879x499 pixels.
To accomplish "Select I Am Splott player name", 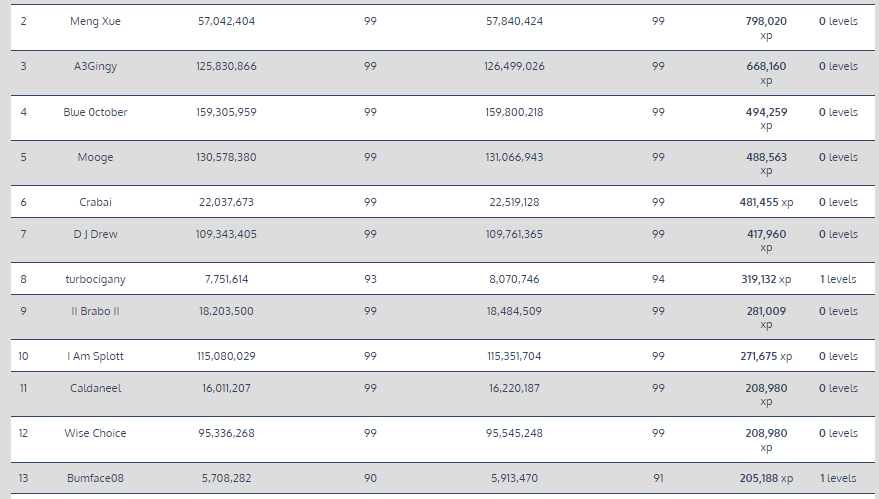I will click(95, 356).
